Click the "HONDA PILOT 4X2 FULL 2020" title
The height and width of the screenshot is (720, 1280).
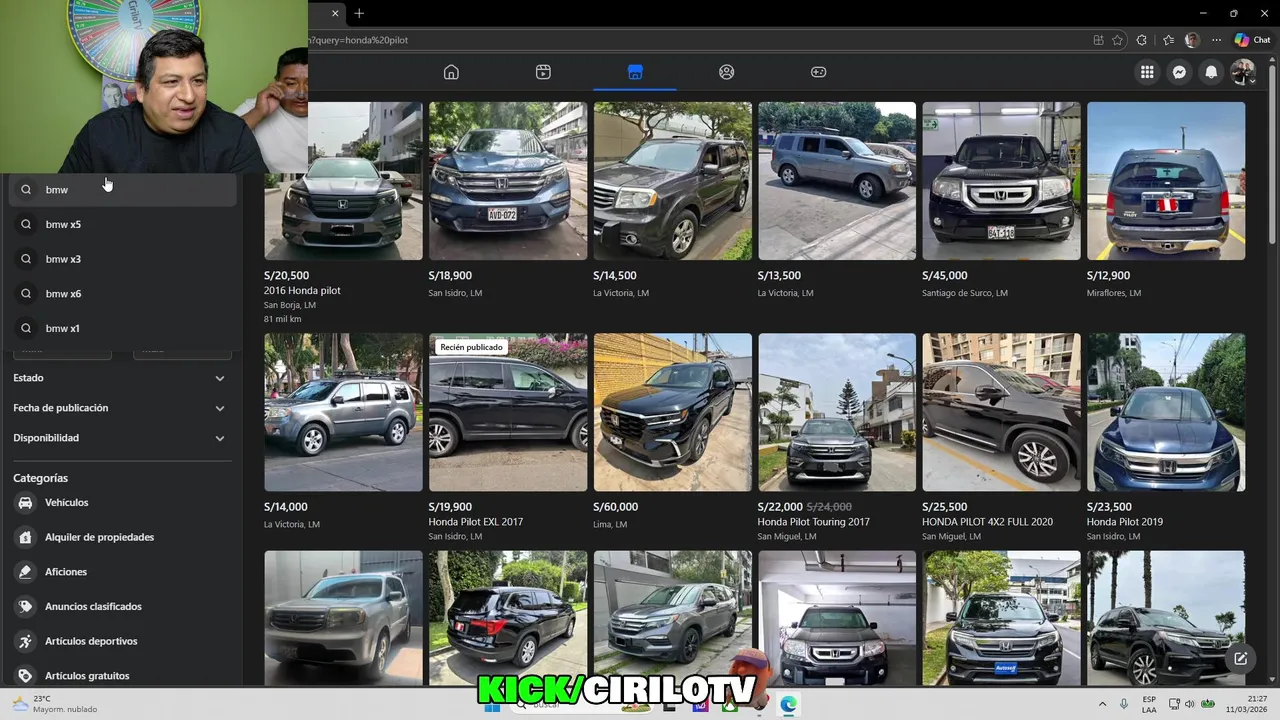987,522
